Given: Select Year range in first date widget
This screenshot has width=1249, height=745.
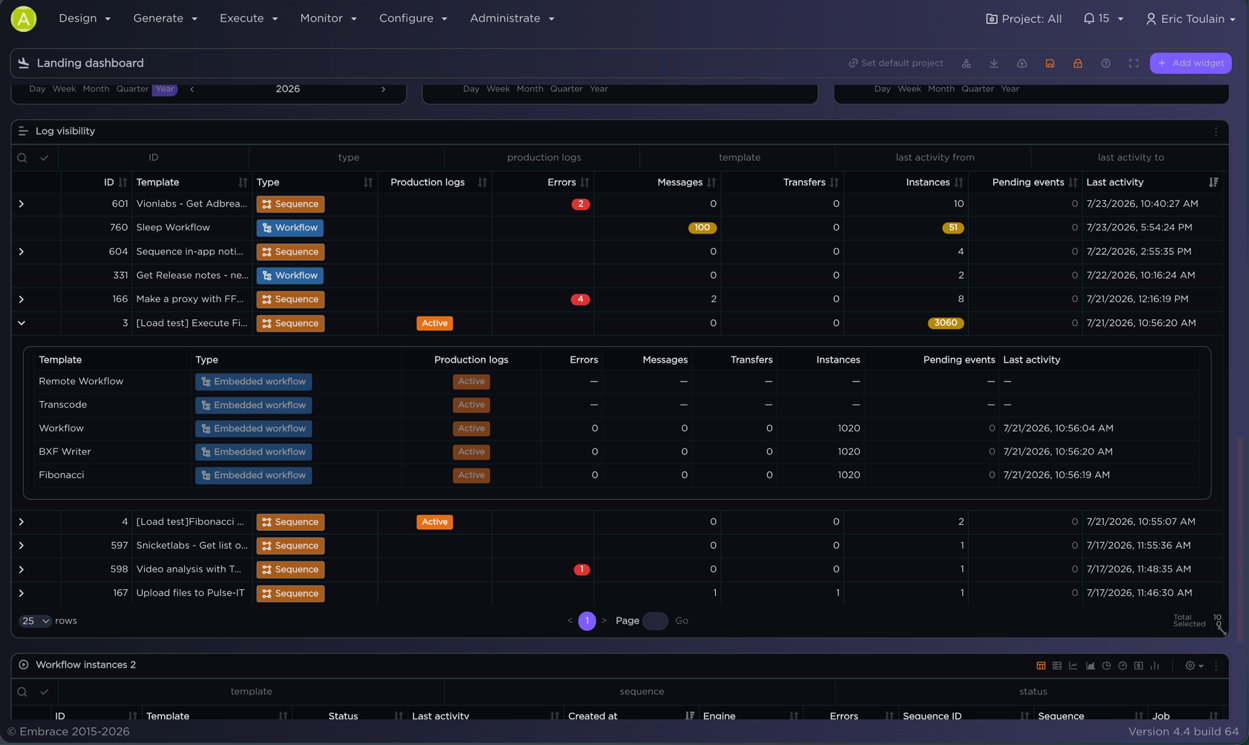Looking at the screenshot, I should (165, 89).
